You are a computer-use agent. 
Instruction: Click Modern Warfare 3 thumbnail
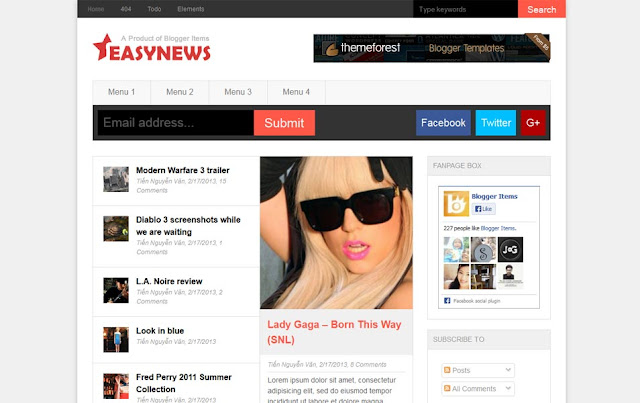pos(116,179)
